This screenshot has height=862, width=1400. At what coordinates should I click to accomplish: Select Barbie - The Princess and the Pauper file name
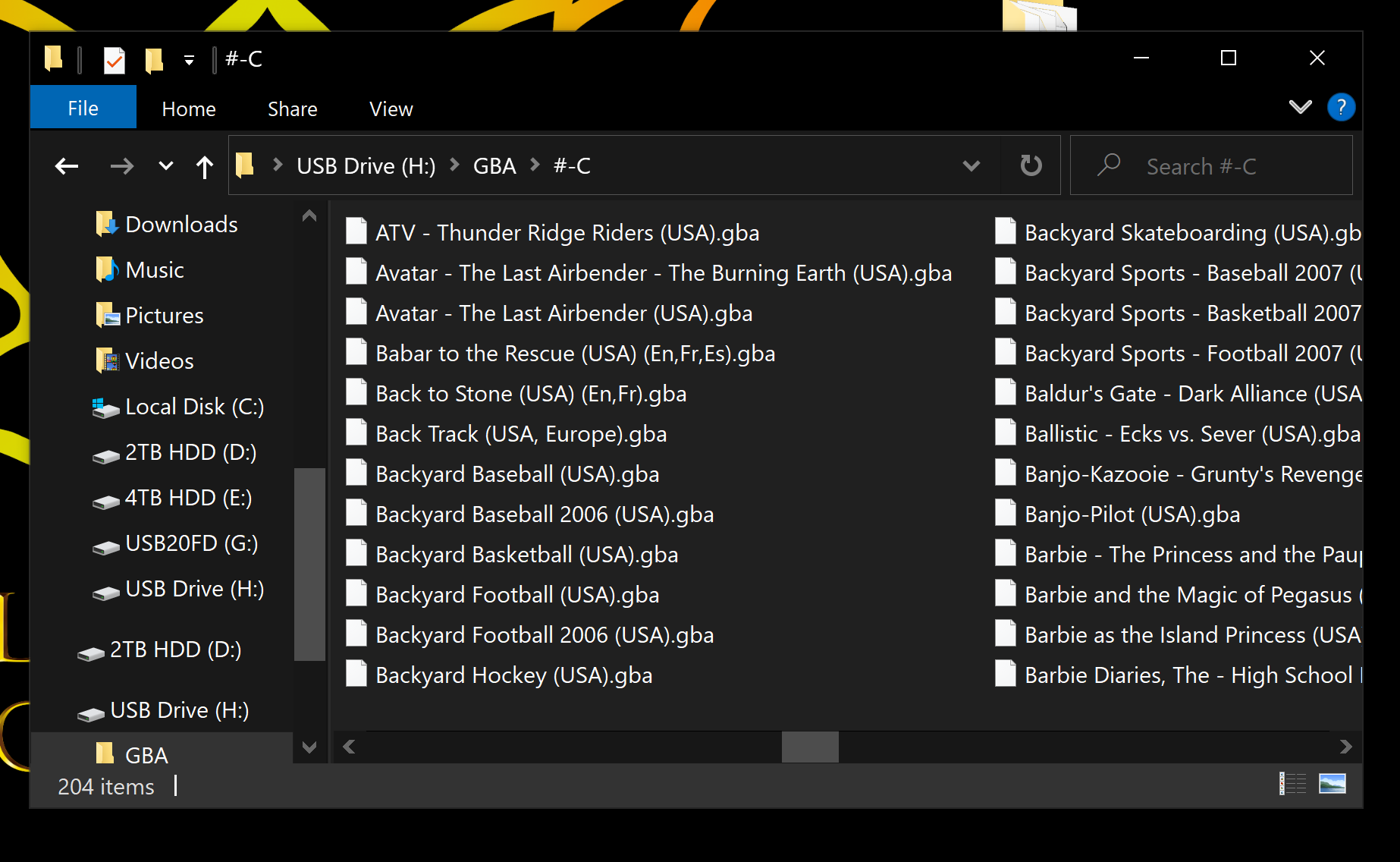pyautogui.click(x=1193, y=554)
